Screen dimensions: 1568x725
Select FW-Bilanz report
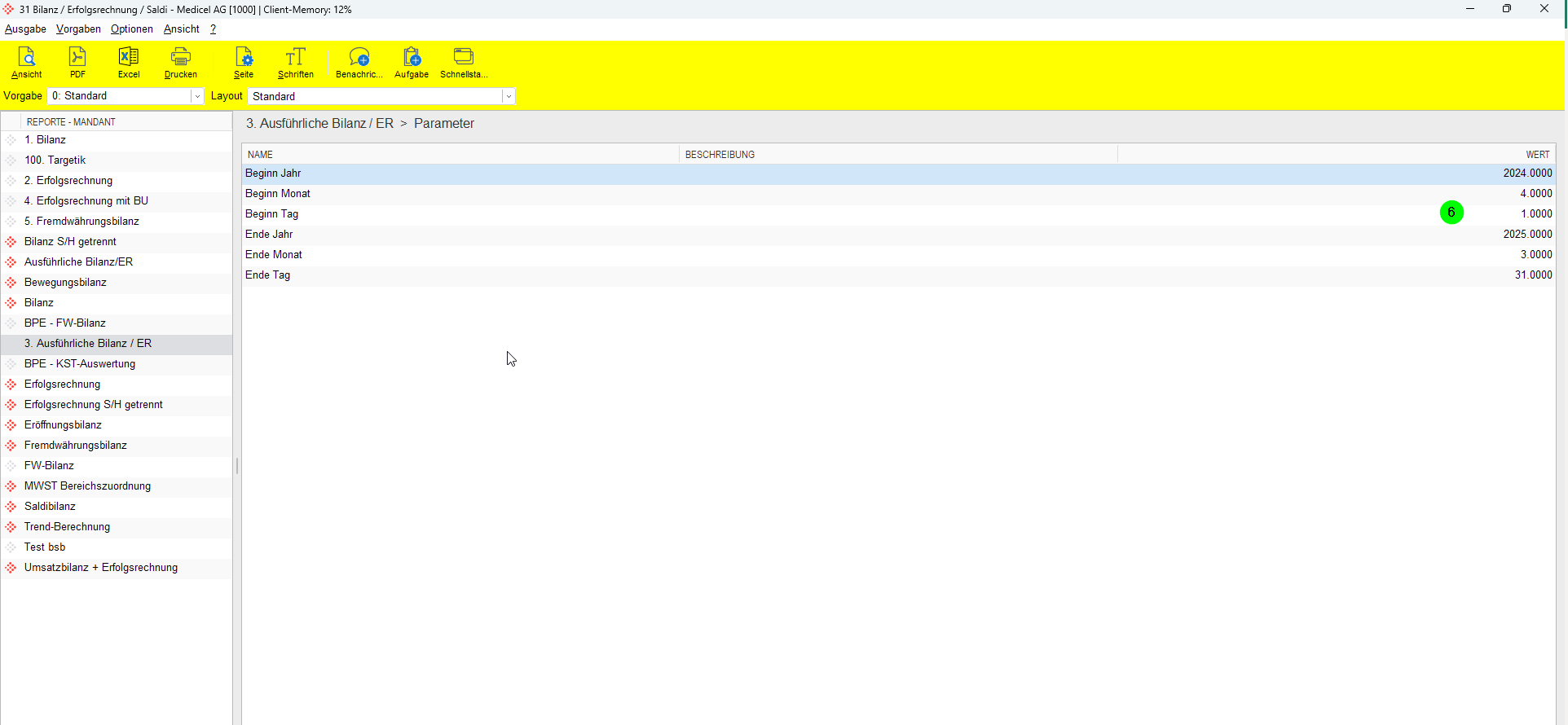(x=117, y=466)
